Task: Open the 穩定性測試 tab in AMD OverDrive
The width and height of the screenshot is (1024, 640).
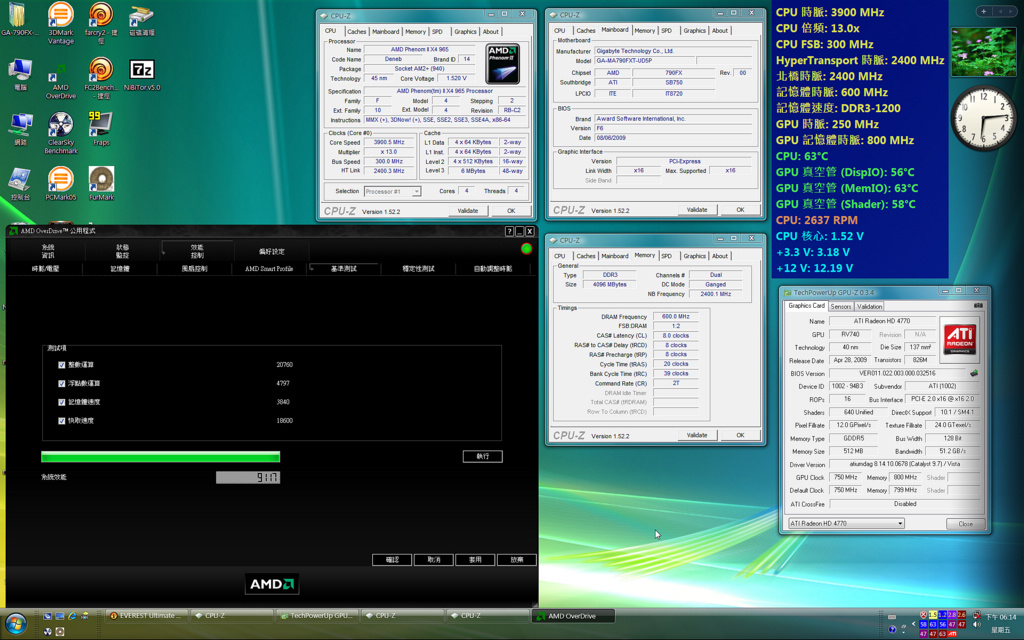Action: 418,268
